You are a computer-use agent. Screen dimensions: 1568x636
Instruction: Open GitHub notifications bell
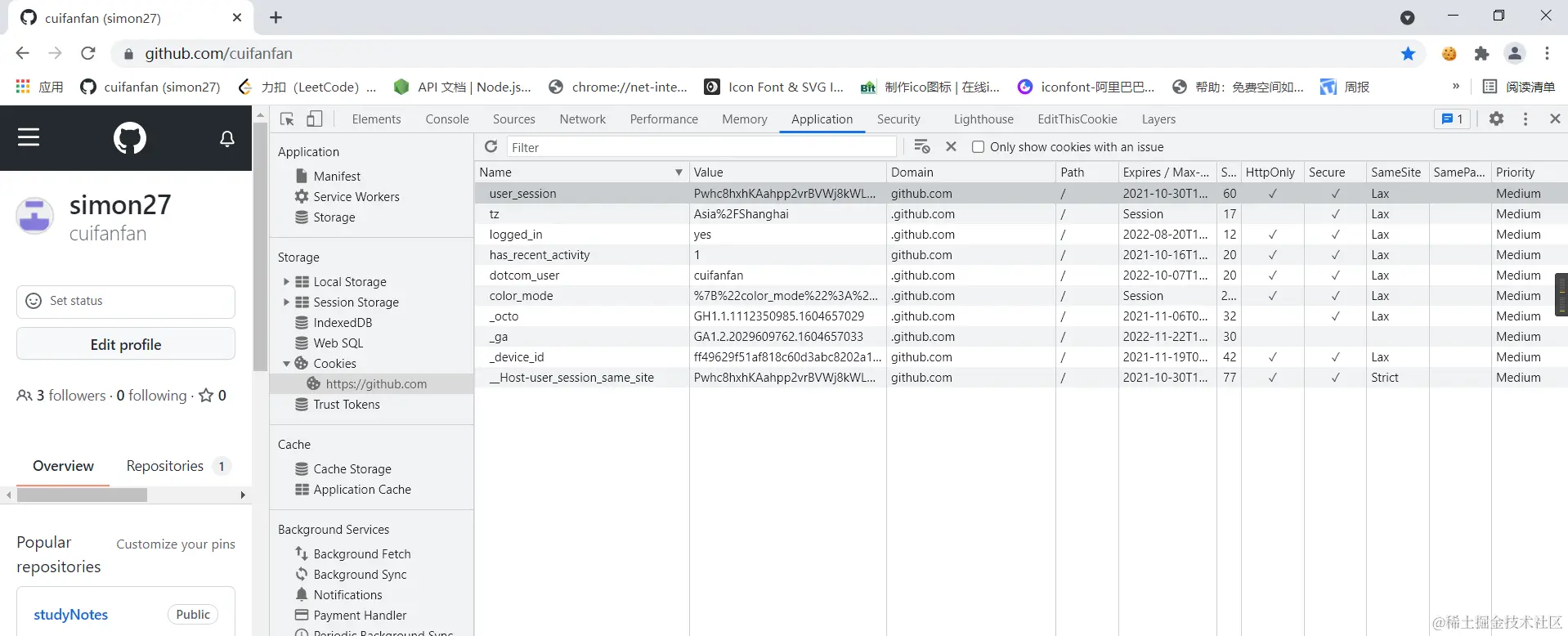227,138
